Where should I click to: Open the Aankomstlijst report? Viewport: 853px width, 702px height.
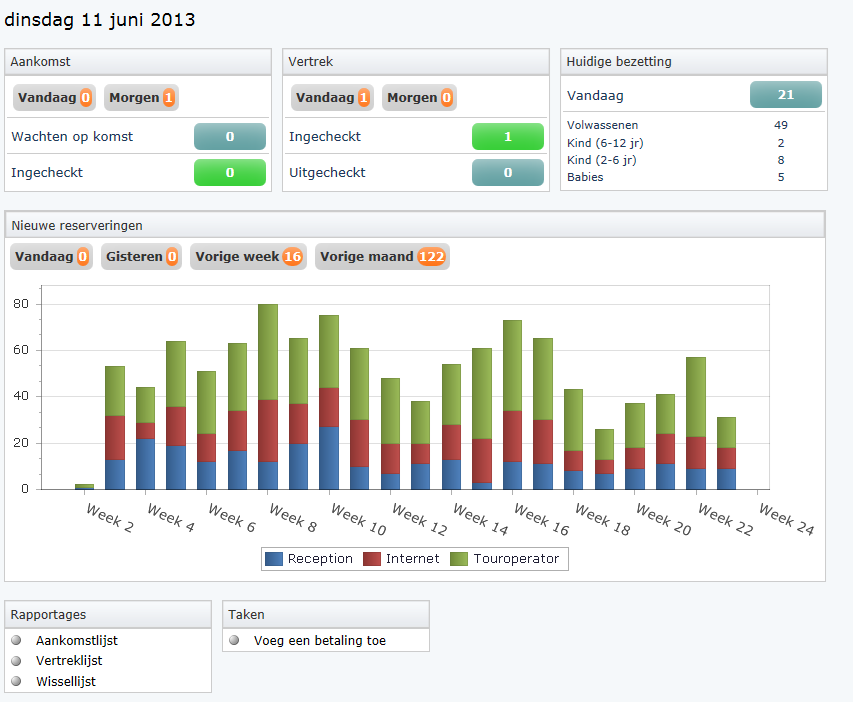coord(76,640)
